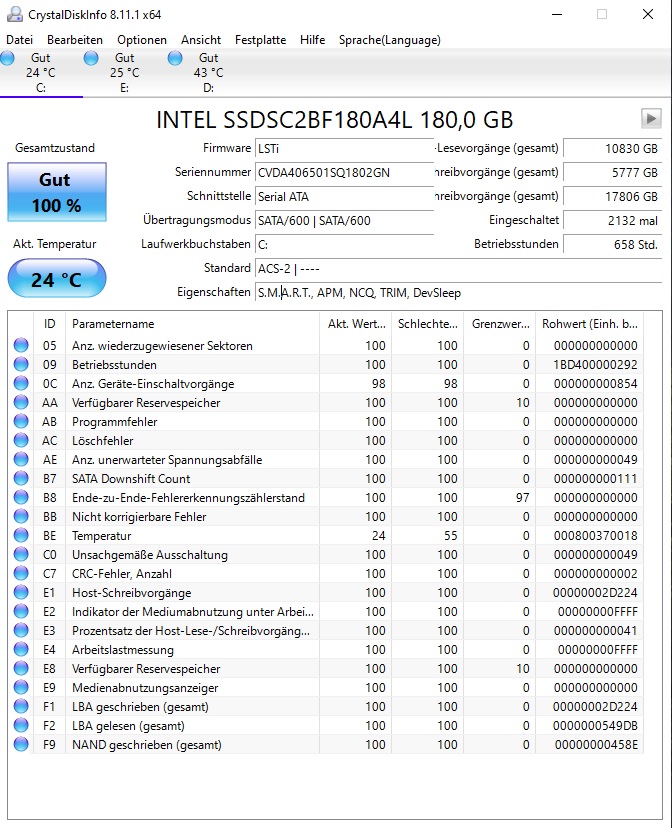
Task: Click the Standard field ACS-2
Action: 458,268
